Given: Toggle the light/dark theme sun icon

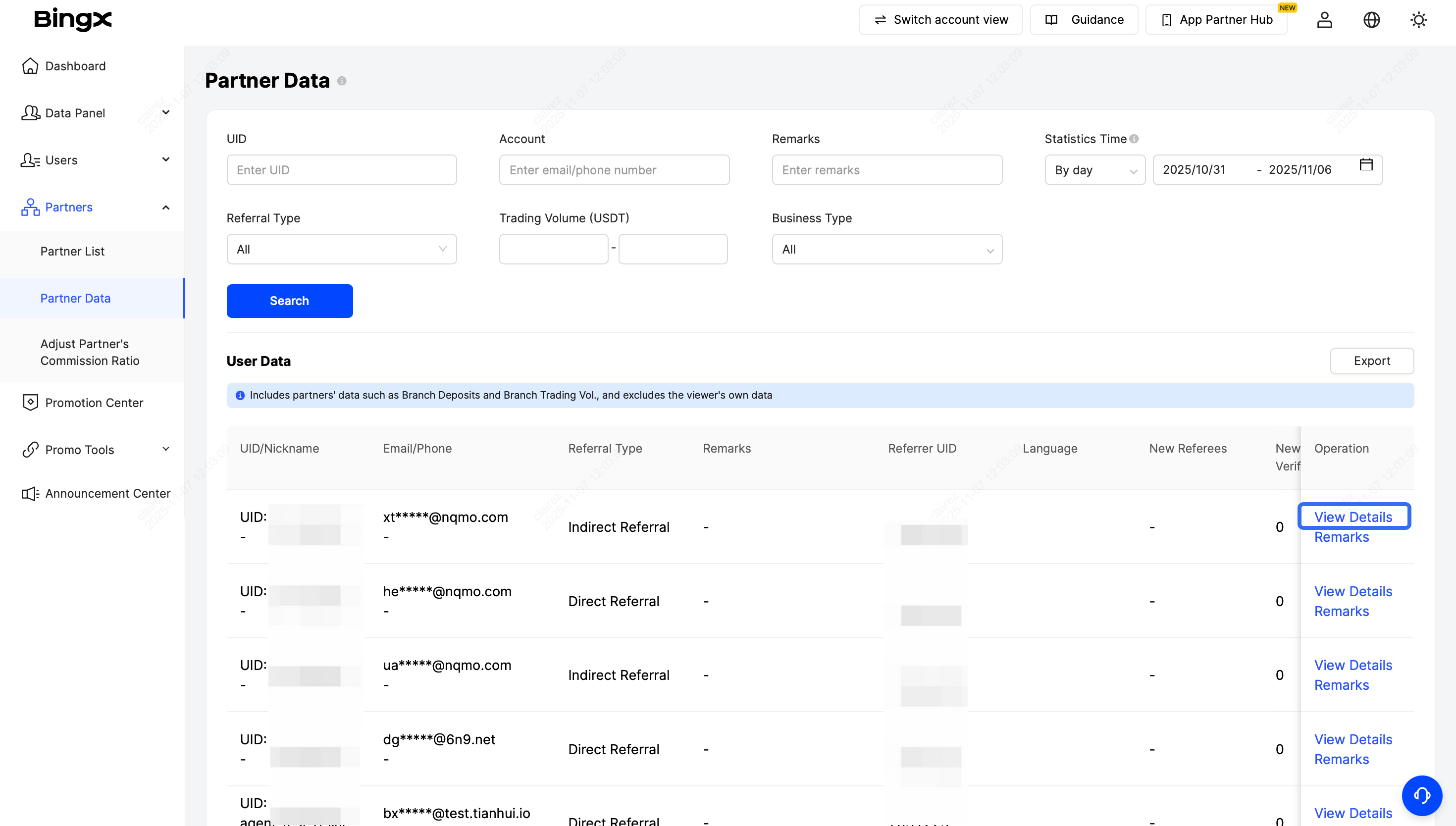Looking at the screenshot, I should pyautogui.click(x=1418, y=20).
